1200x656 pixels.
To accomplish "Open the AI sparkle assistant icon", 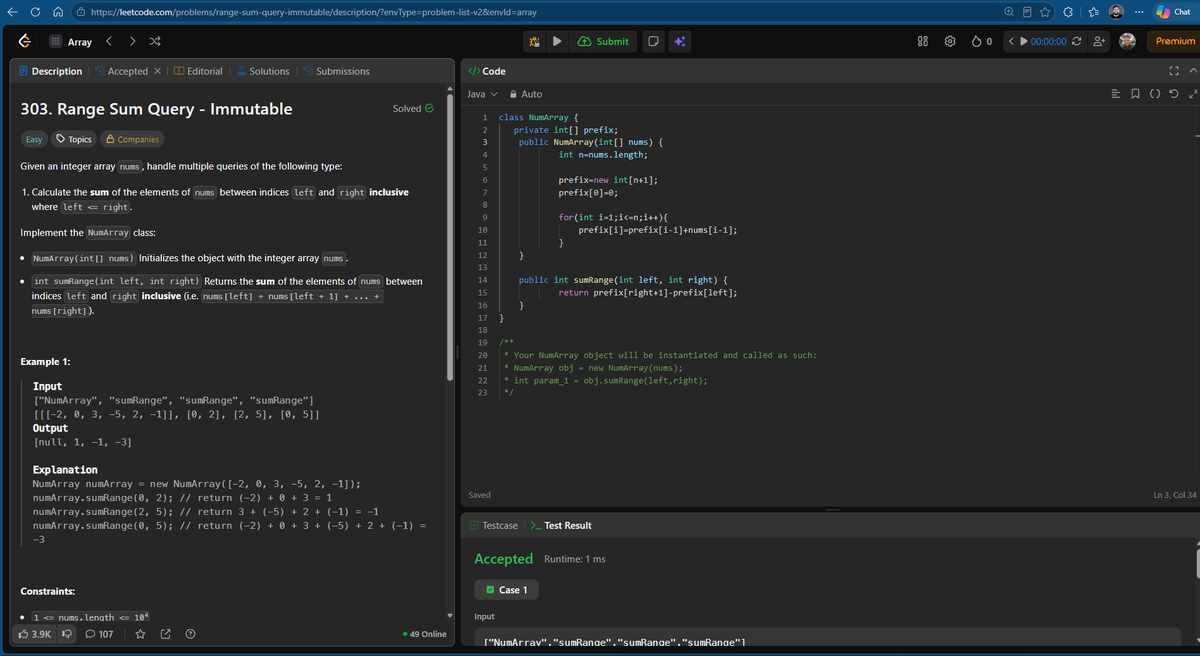I will click(678, 42).
